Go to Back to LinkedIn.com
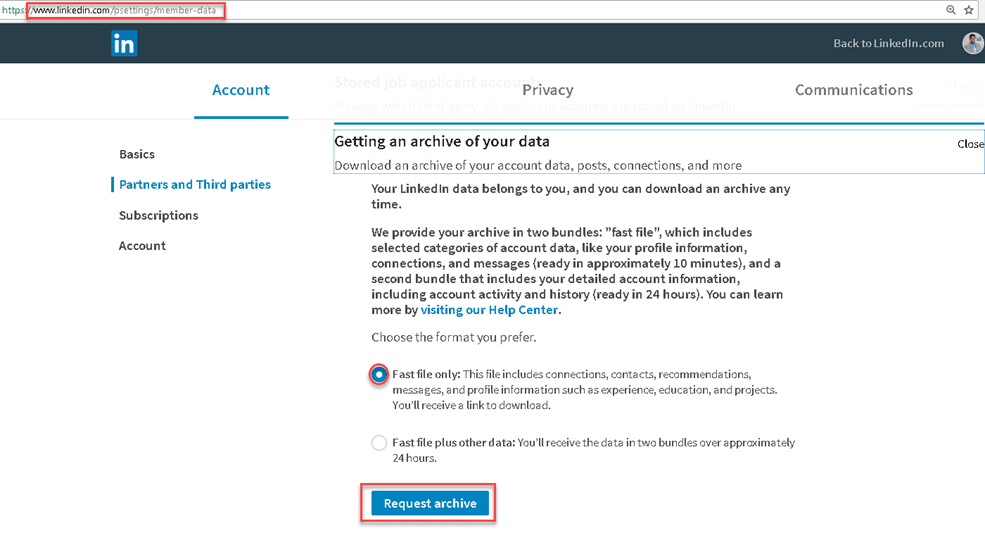The width and height of the screenshot is (985, 533). click(888, 43)
